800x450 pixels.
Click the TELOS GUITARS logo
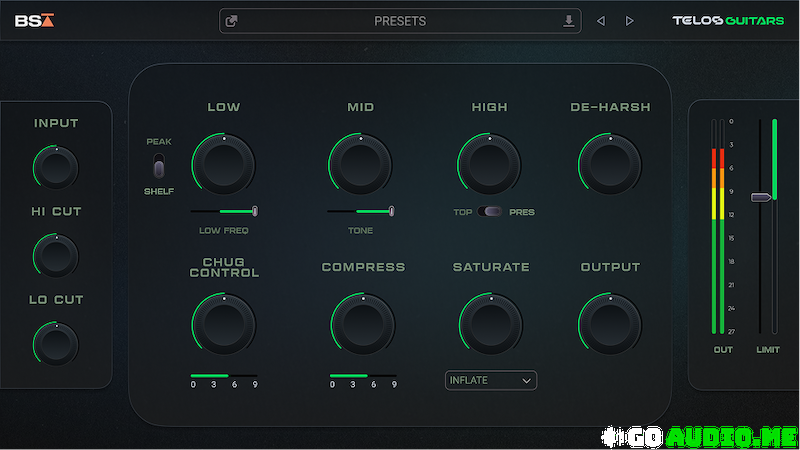tap(728, 21)
